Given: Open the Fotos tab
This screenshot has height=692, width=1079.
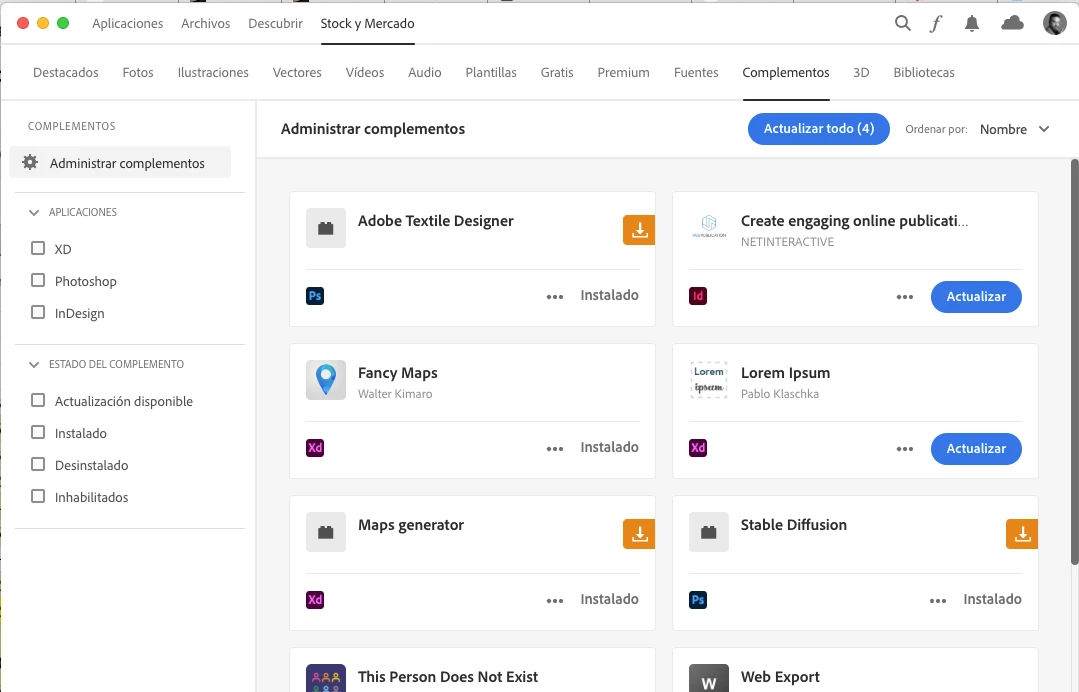Looking at the screenshot, I should (x=138, y=72).
